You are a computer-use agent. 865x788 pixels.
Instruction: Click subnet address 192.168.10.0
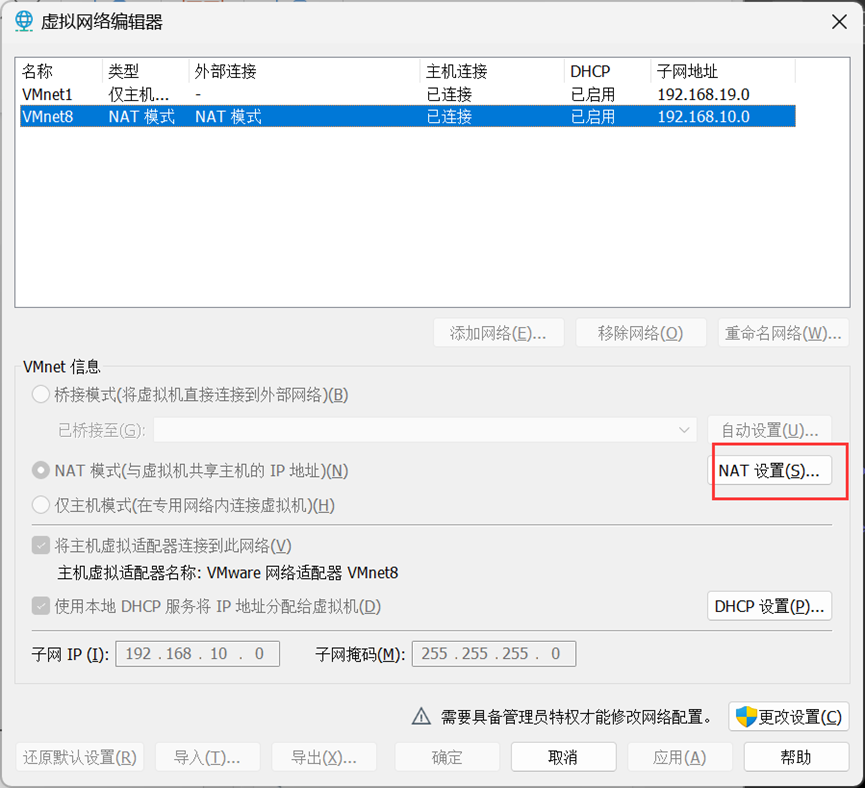coord(703,116)
